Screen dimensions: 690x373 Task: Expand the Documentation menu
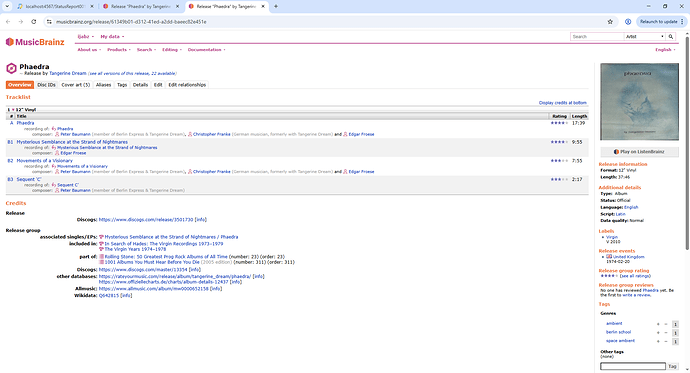point(206,50)
